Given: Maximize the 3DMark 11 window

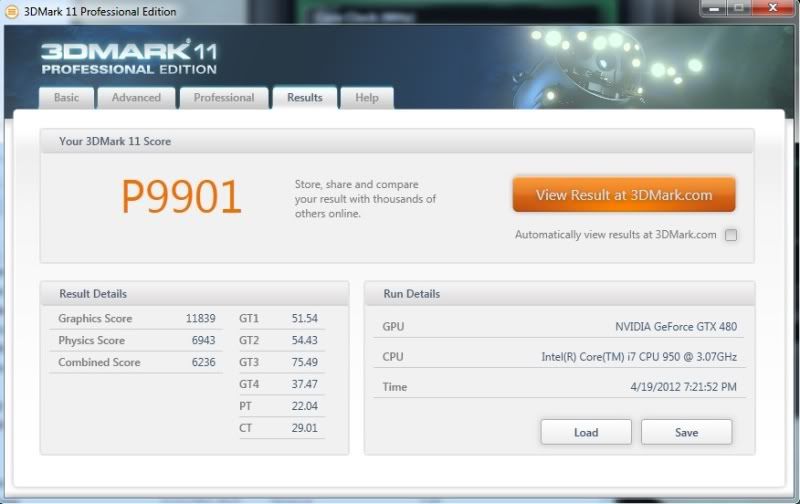Looking at the screenshot, I should point(739,8).
